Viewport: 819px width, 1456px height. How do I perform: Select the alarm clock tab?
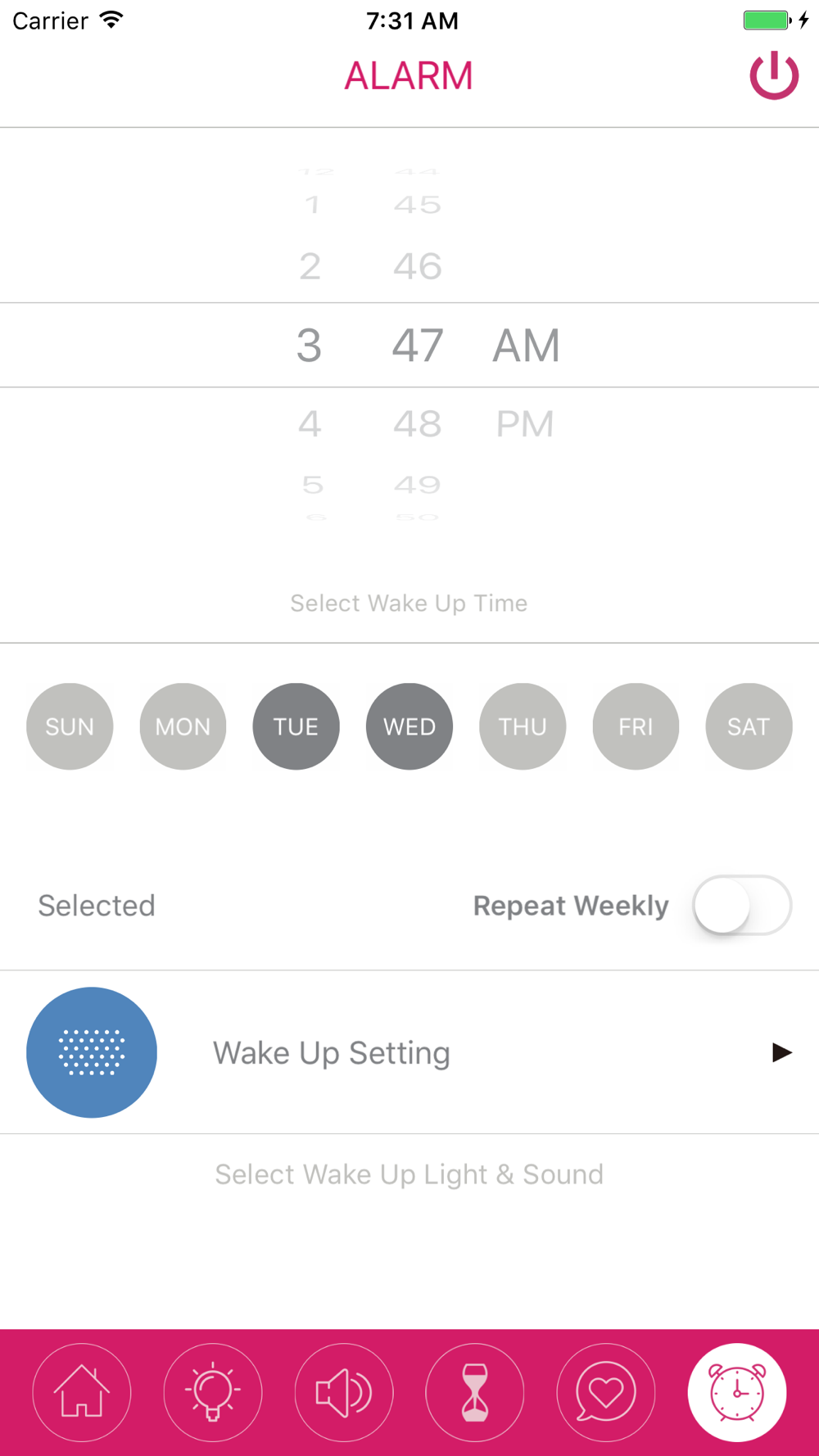click(x=737, y=1392)
